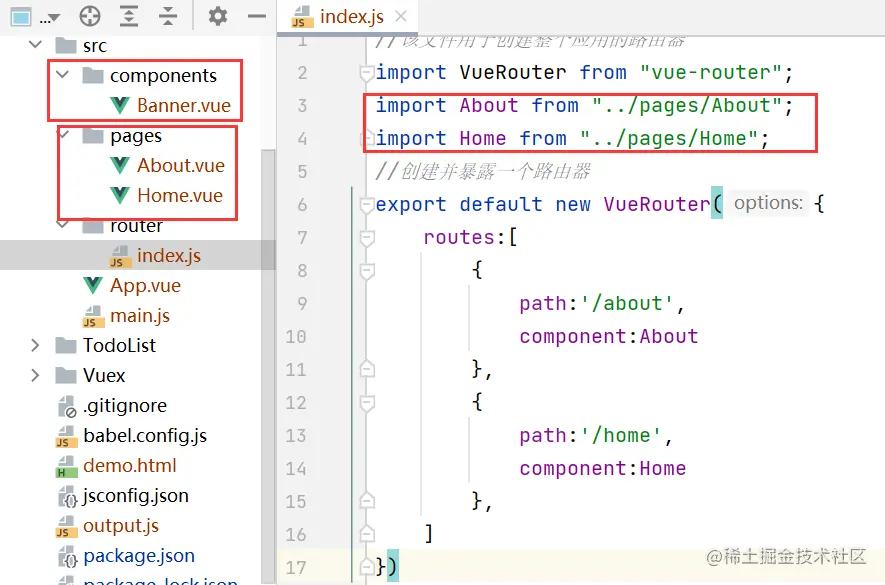Image resolution: width=885 pixels, height=585 pixels.
Task: Click the index.js tab file icon
Action: (301, 17)
